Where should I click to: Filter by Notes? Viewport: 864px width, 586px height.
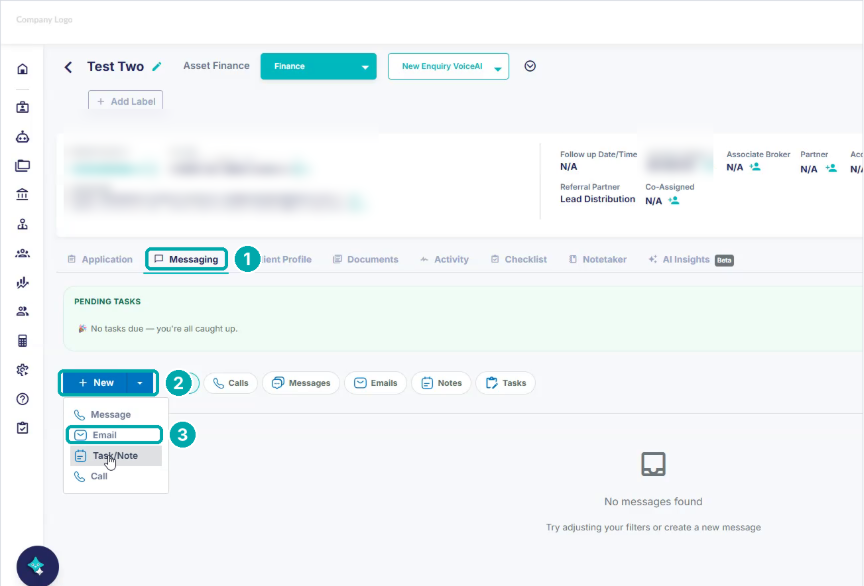pos(441,383)
